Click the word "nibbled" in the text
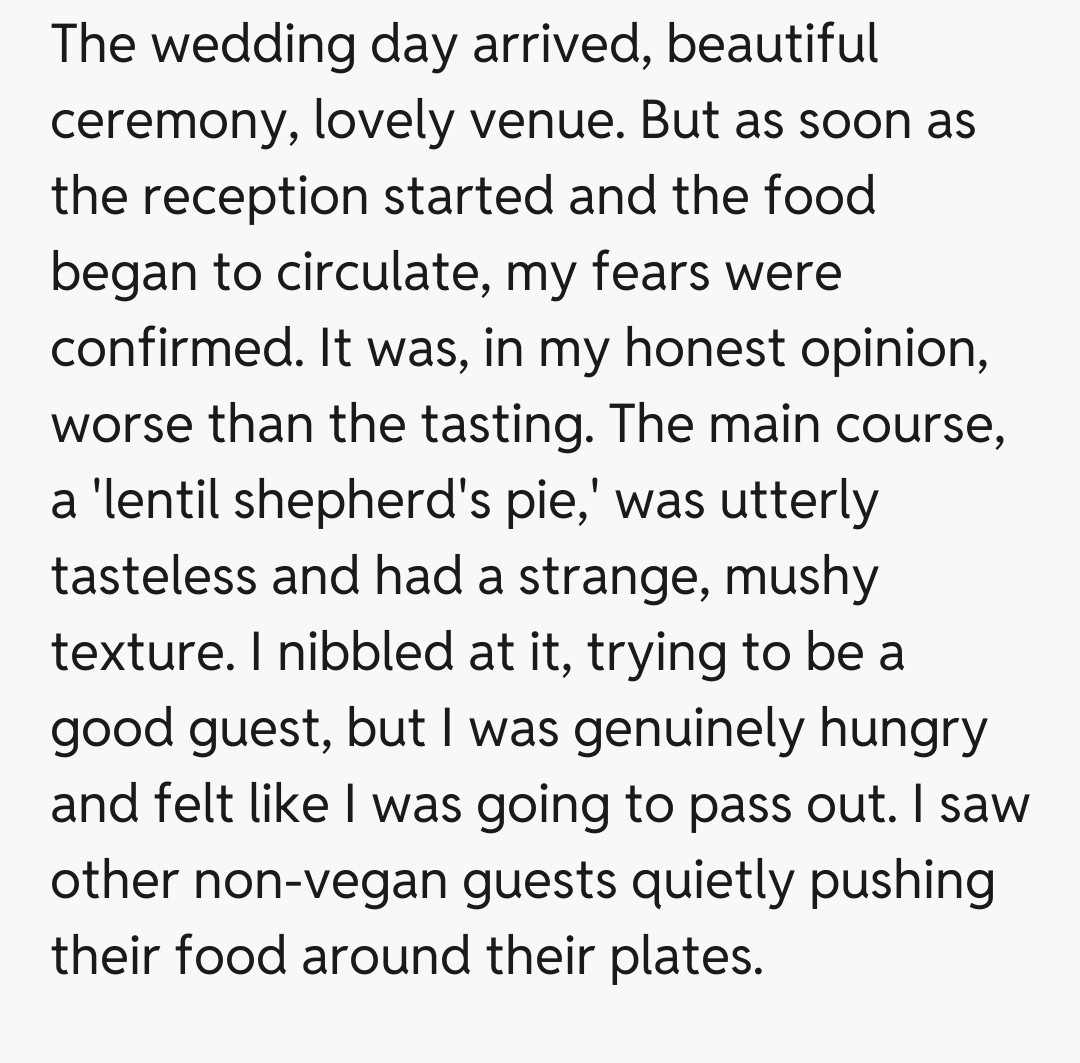 click(x=351, y=653)
